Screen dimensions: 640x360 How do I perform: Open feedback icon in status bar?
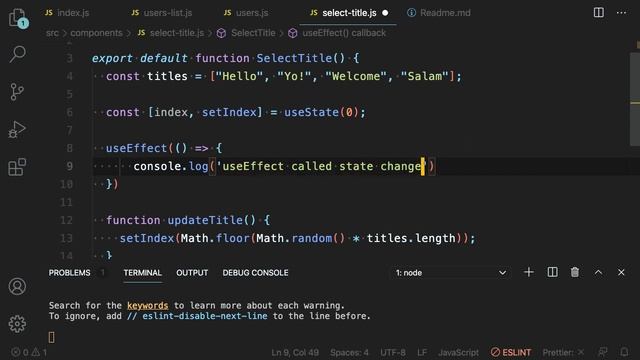603,352
